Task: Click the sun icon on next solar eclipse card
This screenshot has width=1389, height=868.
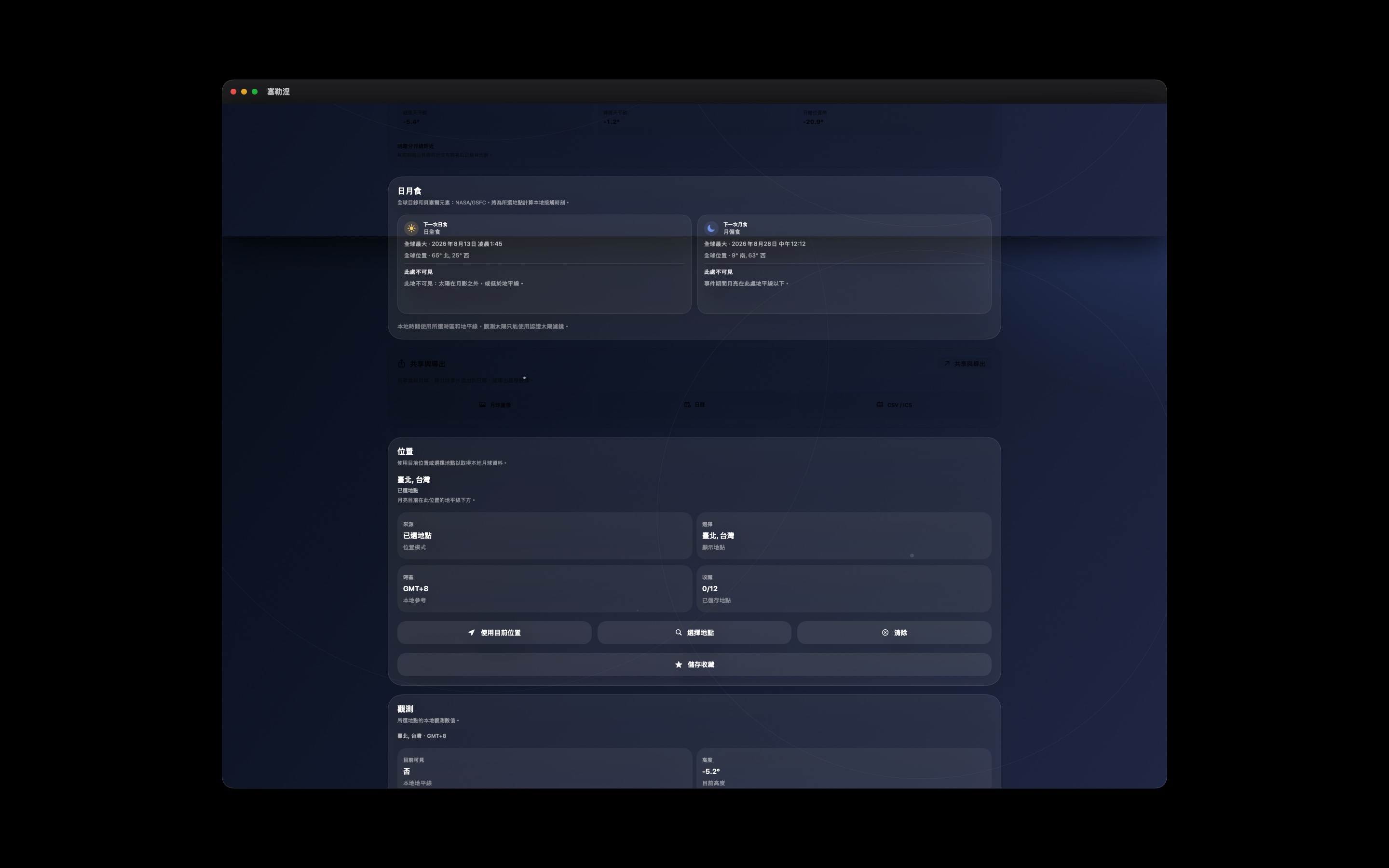Action: point(411,229)
